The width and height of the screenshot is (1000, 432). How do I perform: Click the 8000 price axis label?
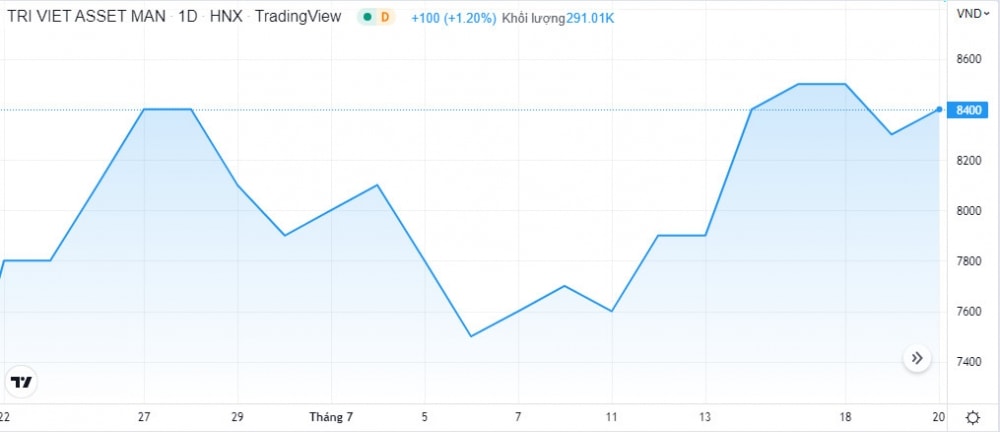pyautogui.click(x=969, y=211)
